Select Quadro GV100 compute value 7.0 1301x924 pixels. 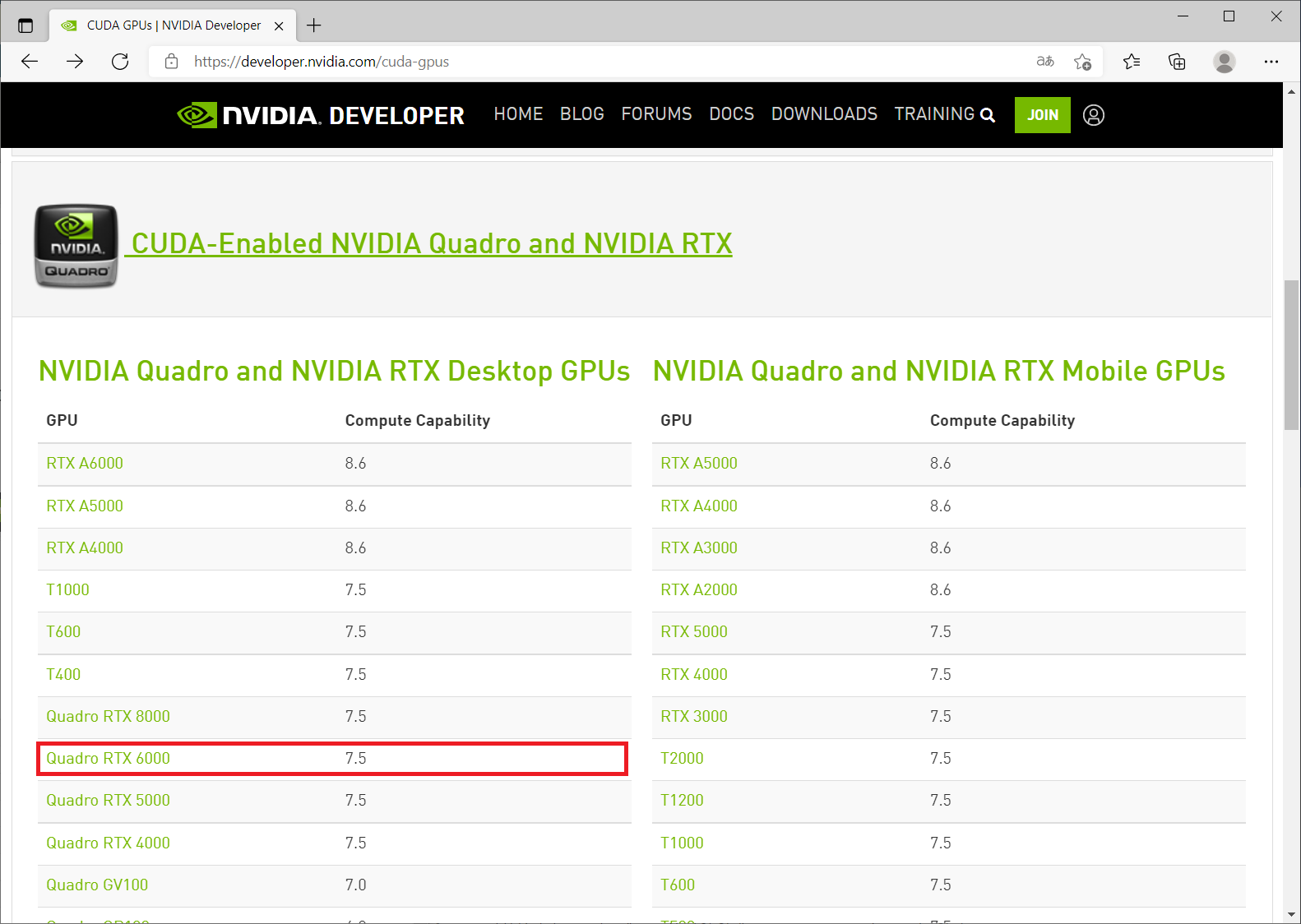355,885
